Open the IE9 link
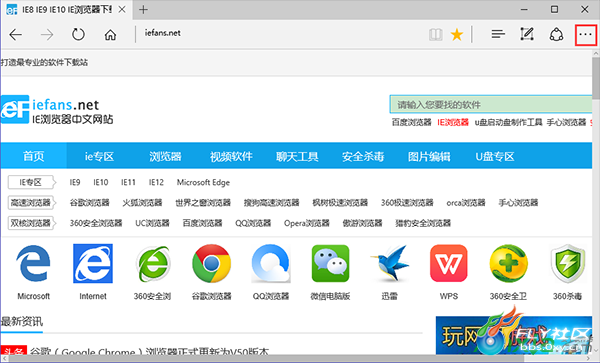 coord(75,182)
